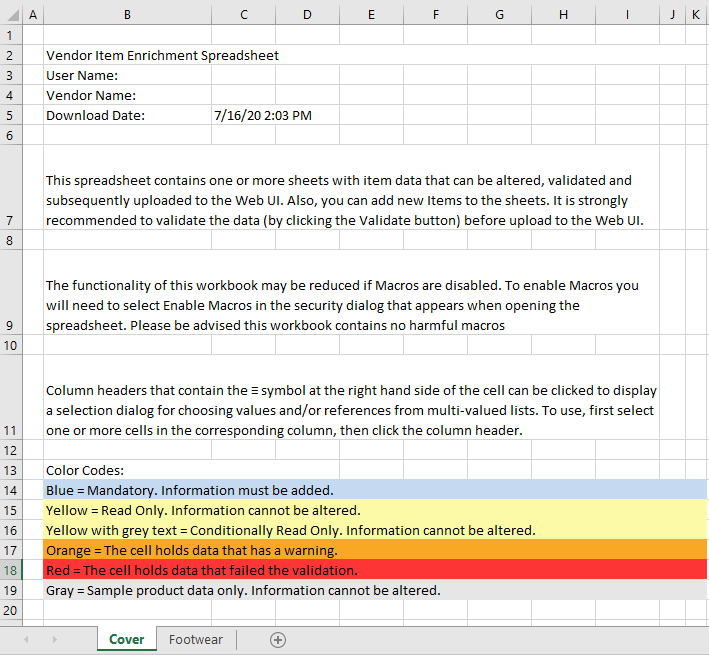The height and width of the screenshot is (655, 709).
Task: Select column H header
Action: click(x=563, y=14)
